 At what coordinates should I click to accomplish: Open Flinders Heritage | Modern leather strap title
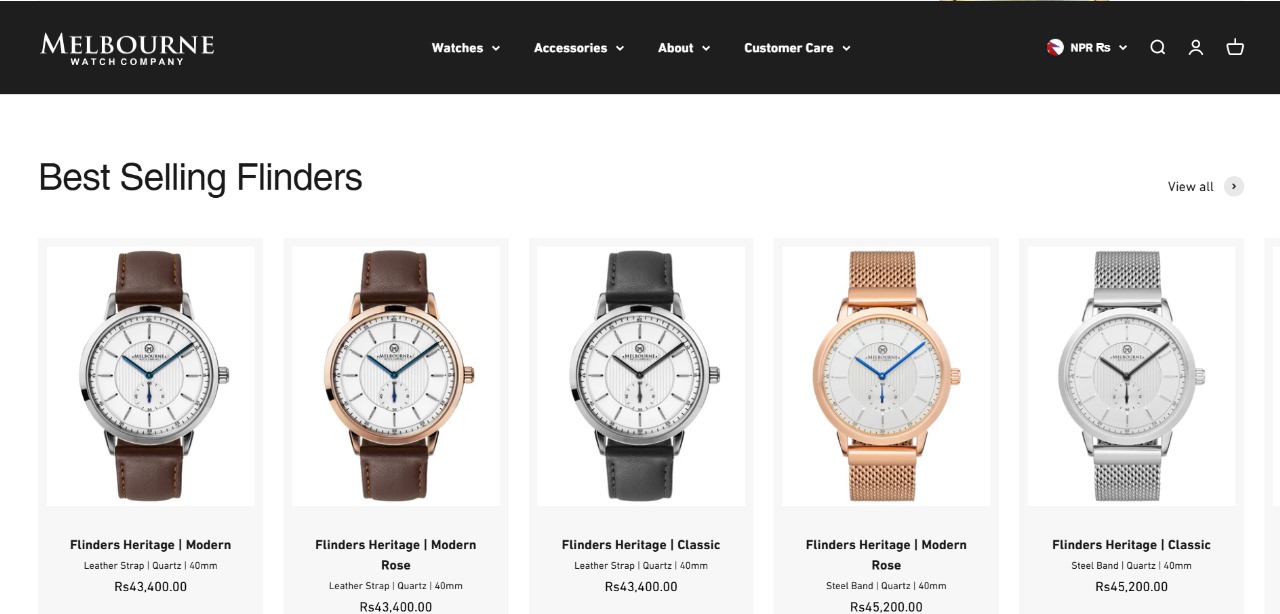coord(150,545)
